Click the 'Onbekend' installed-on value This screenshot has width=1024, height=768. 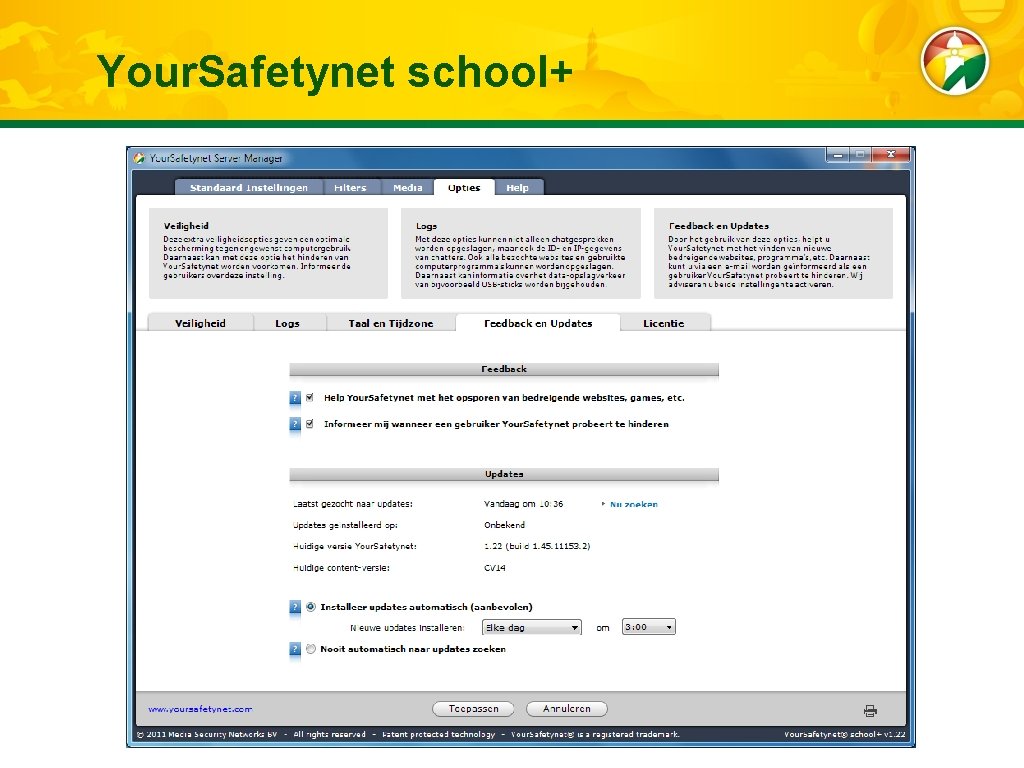click(504, 525)
